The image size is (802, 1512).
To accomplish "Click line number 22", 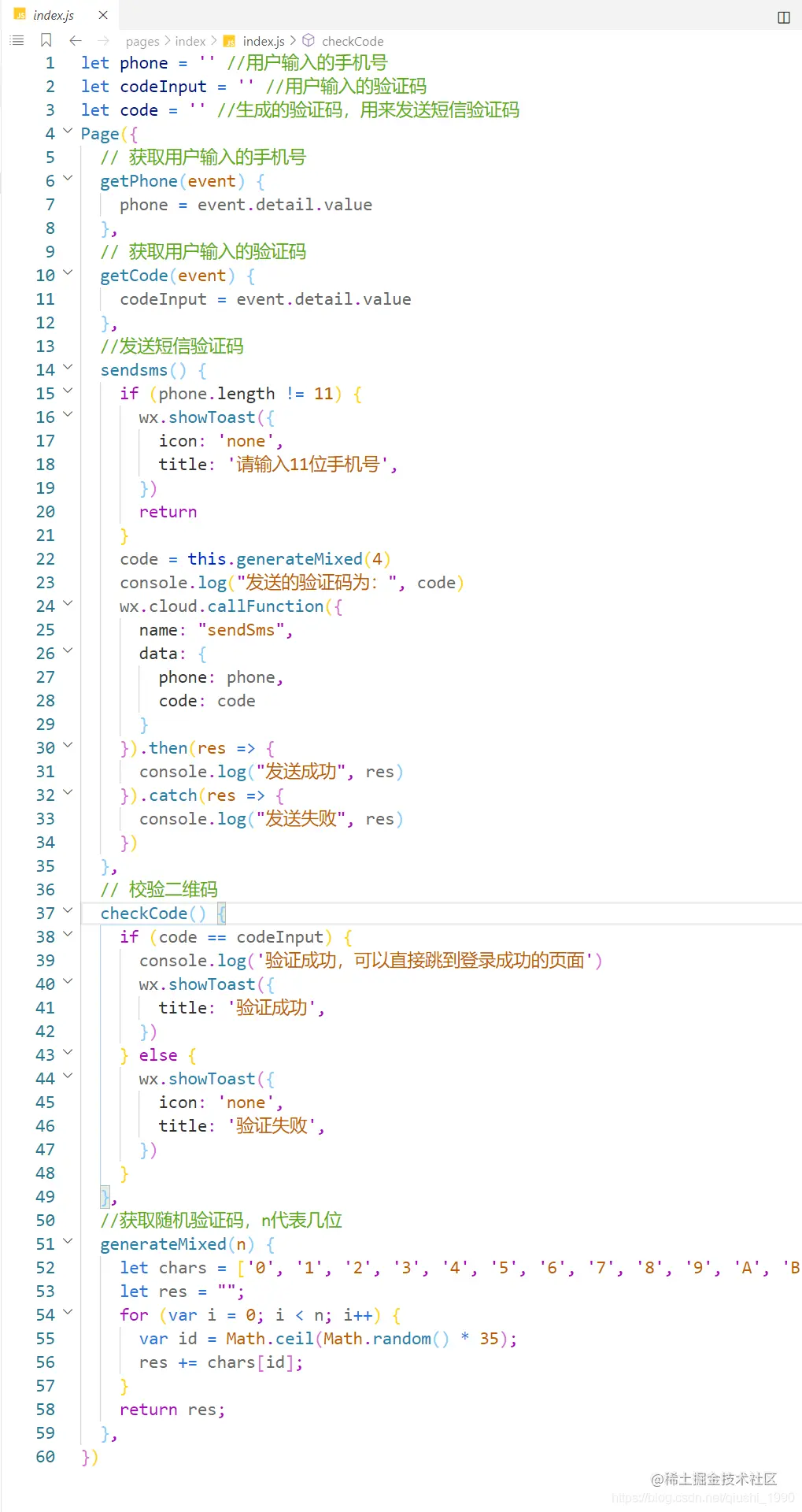I will pyautogui.click(x=46, y=559).
